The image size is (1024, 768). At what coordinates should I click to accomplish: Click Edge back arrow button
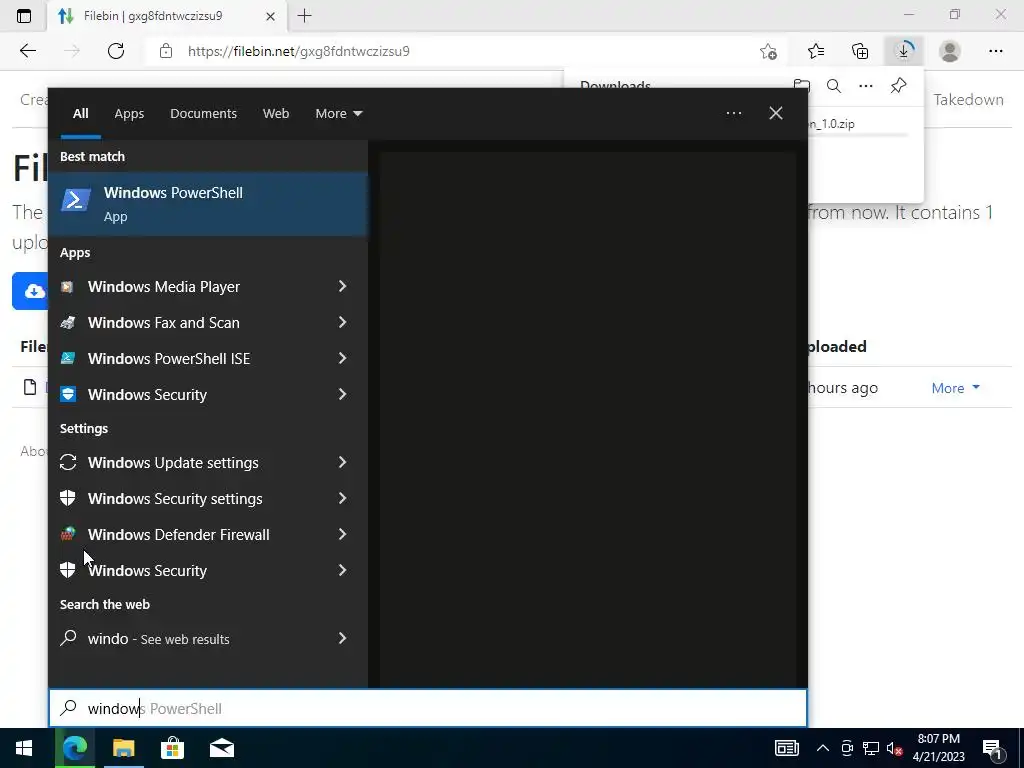pos(27,51)
